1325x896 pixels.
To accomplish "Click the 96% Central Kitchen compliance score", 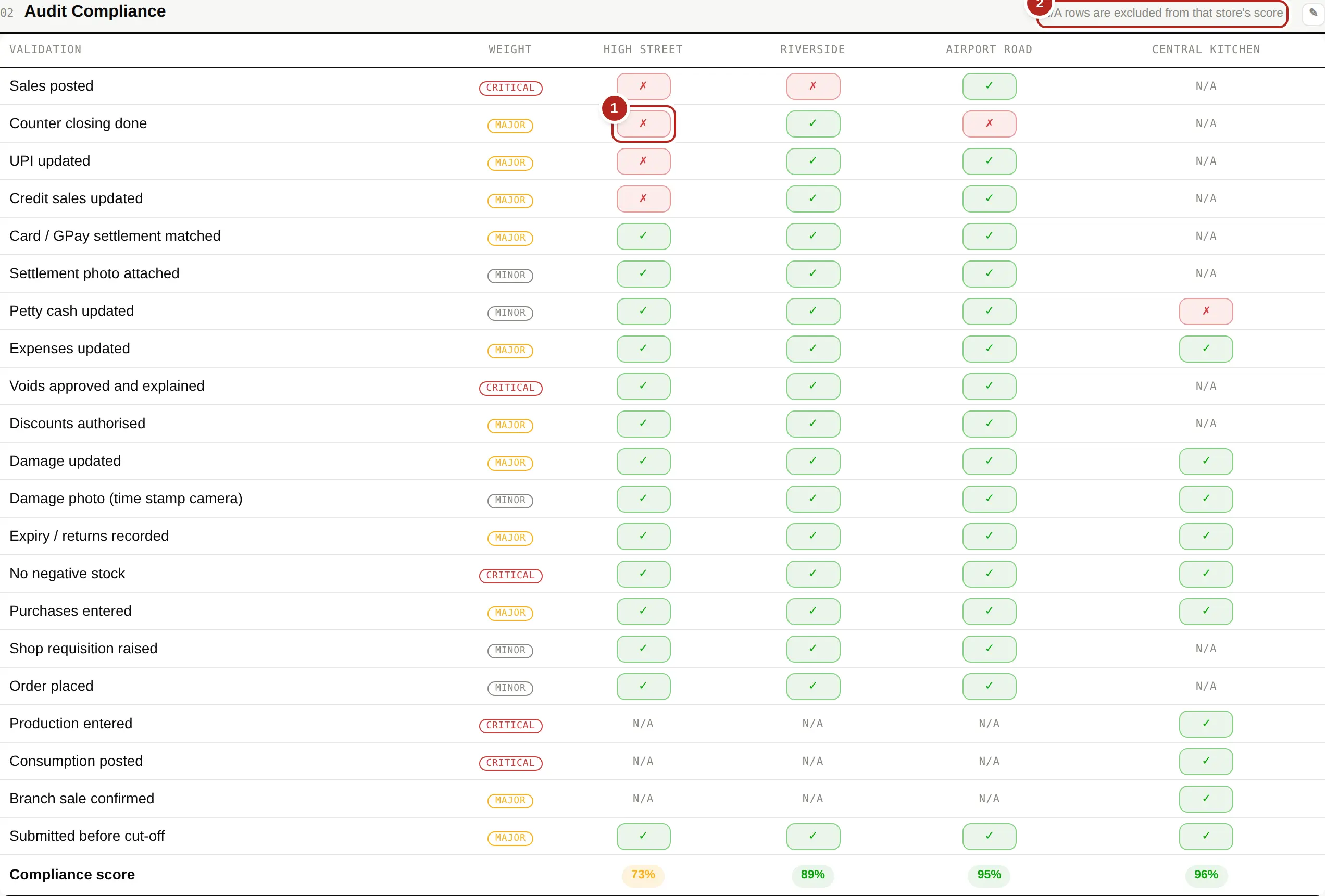I will (1206, 875).
